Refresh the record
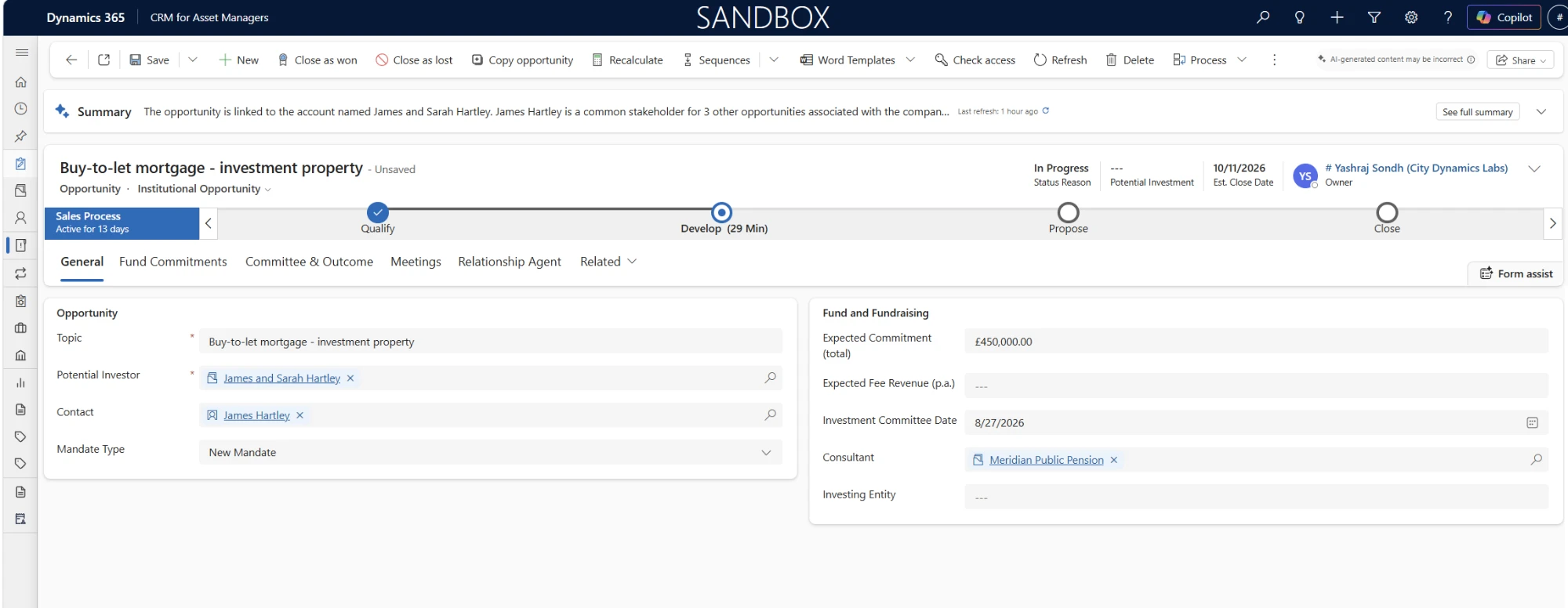The height and width of the screenshot is (608, 1568). tap(1060, 60)
